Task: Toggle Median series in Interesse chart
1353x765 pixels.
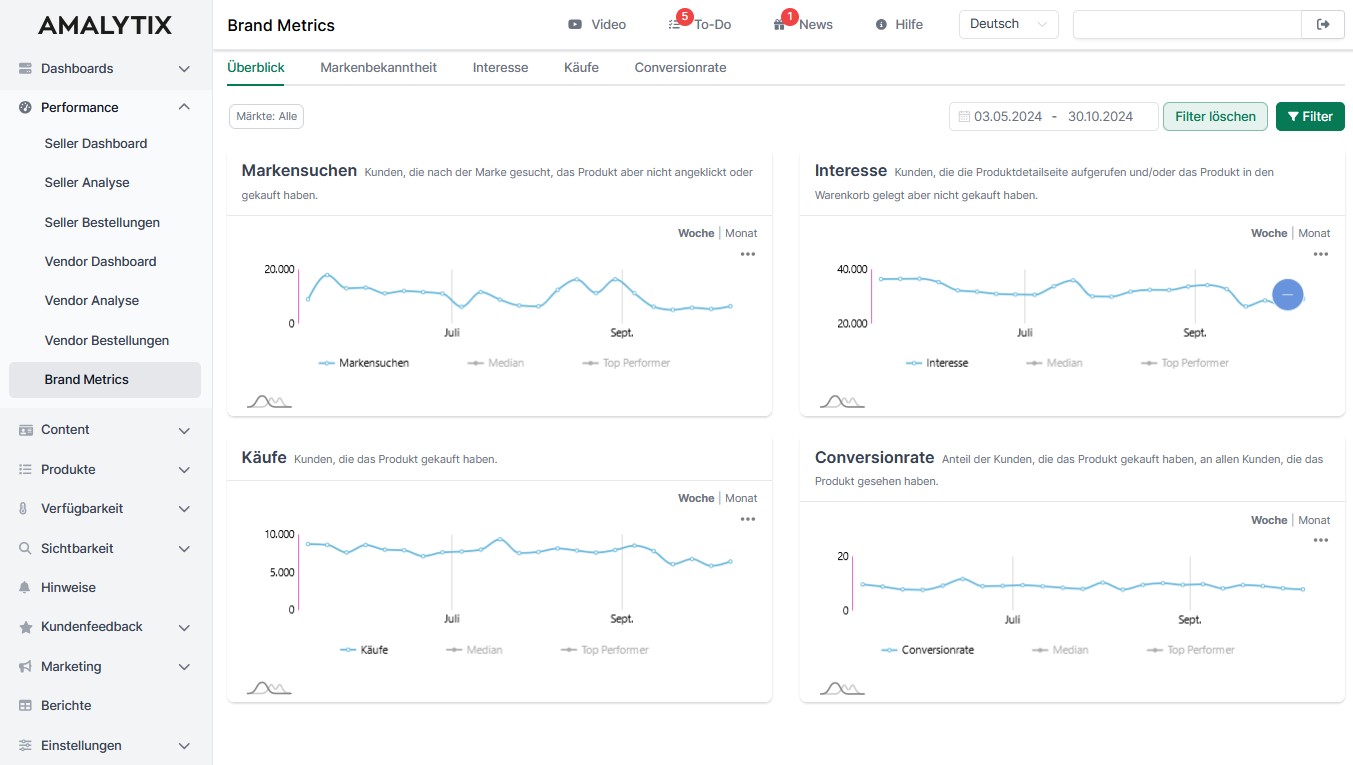Action: click(1054, 363)
